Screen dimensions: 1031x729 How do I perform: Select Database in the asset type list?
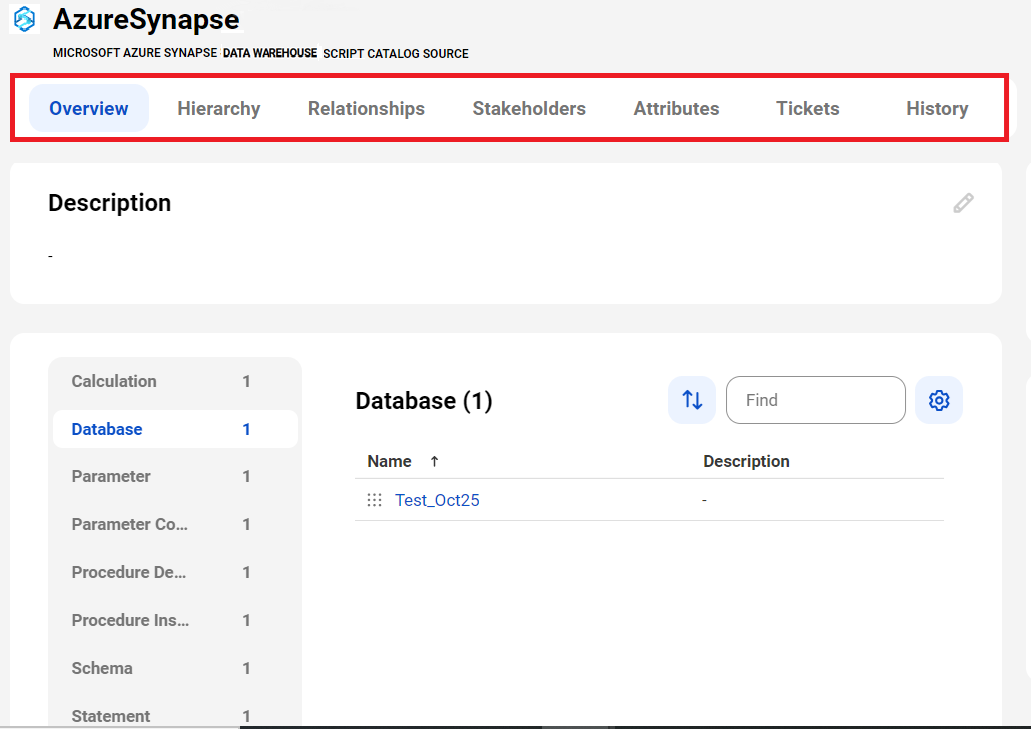[x=175, y=429]
